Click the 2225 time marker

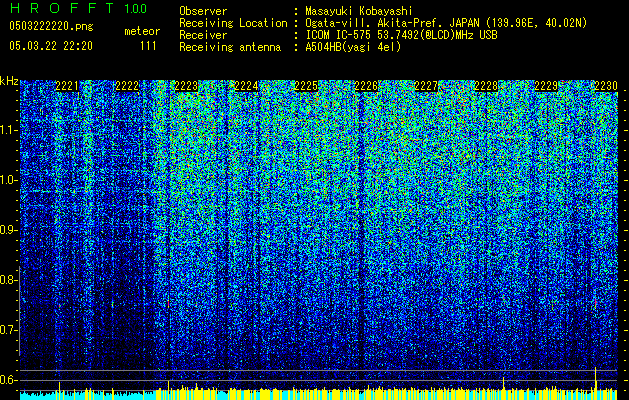pyautogui.click(x=306, y=86)
